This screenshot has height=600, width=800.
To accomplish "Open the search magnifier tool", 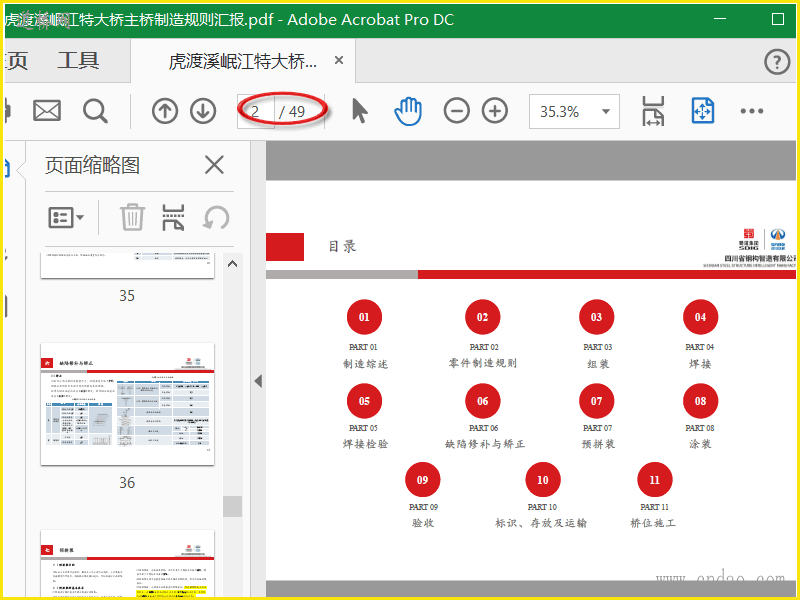I will [95, 111].
